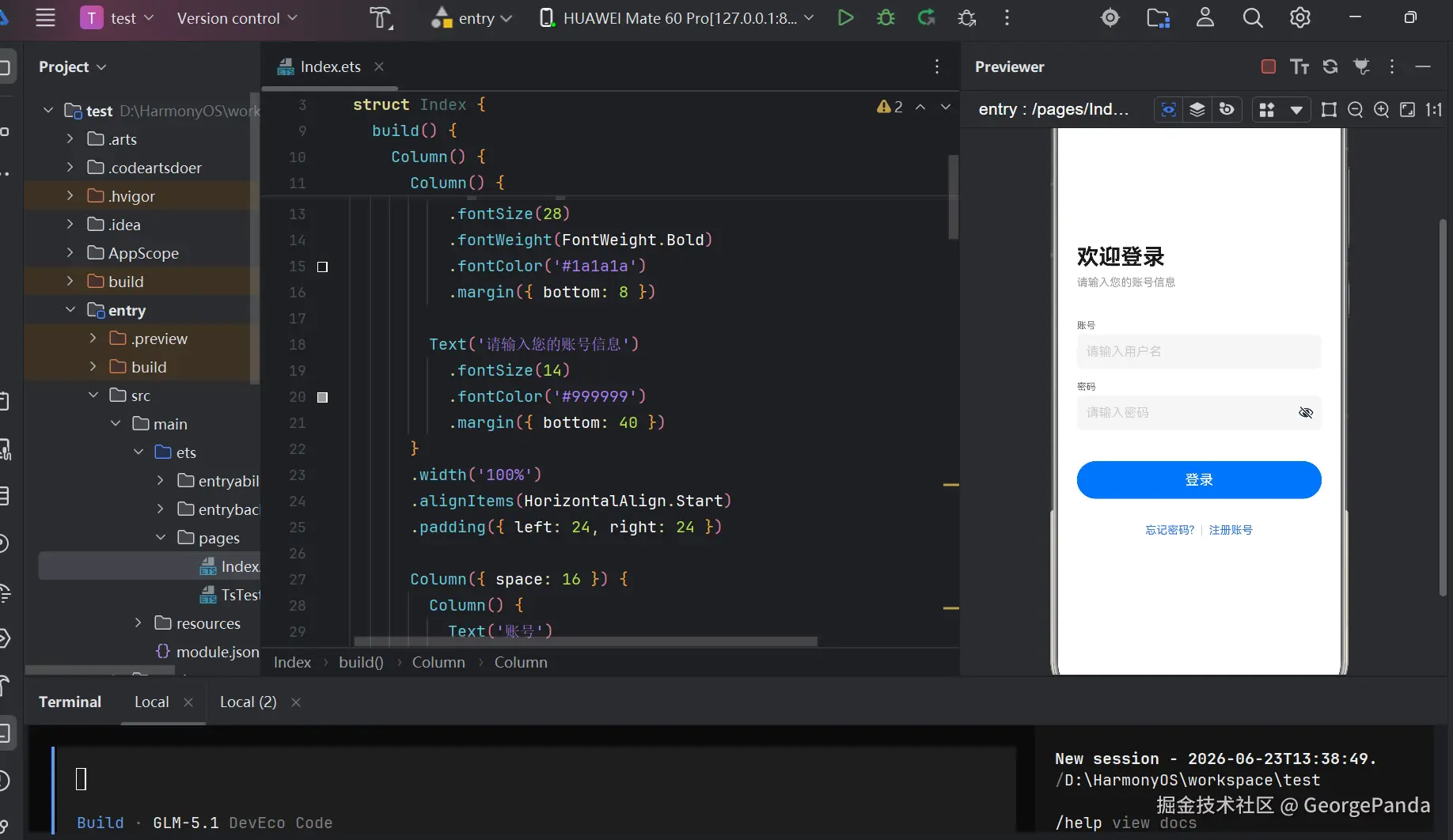
Task: Open project structure folder icon
Action: pyautogui.click(x=1158, y=17)
